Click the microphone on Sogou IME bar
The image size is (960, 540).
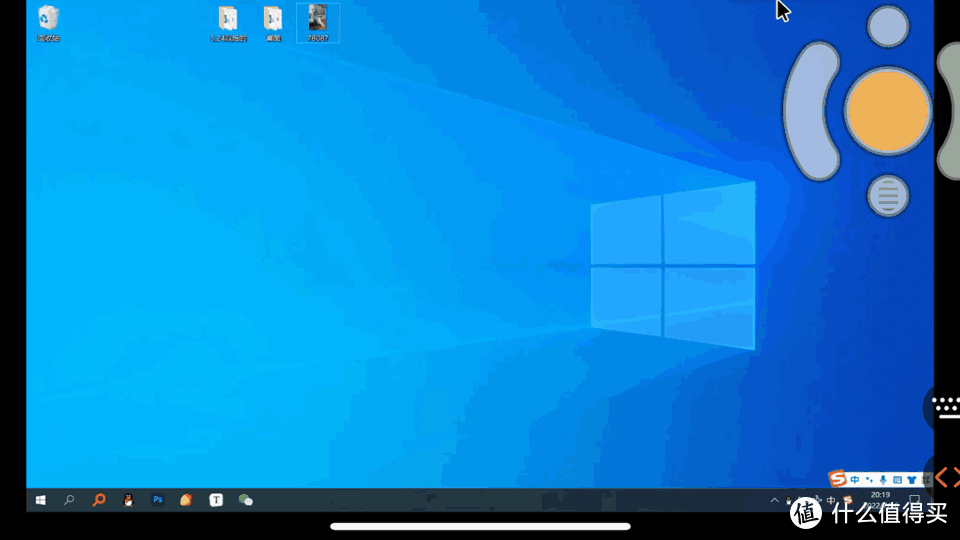coord(883,479)
